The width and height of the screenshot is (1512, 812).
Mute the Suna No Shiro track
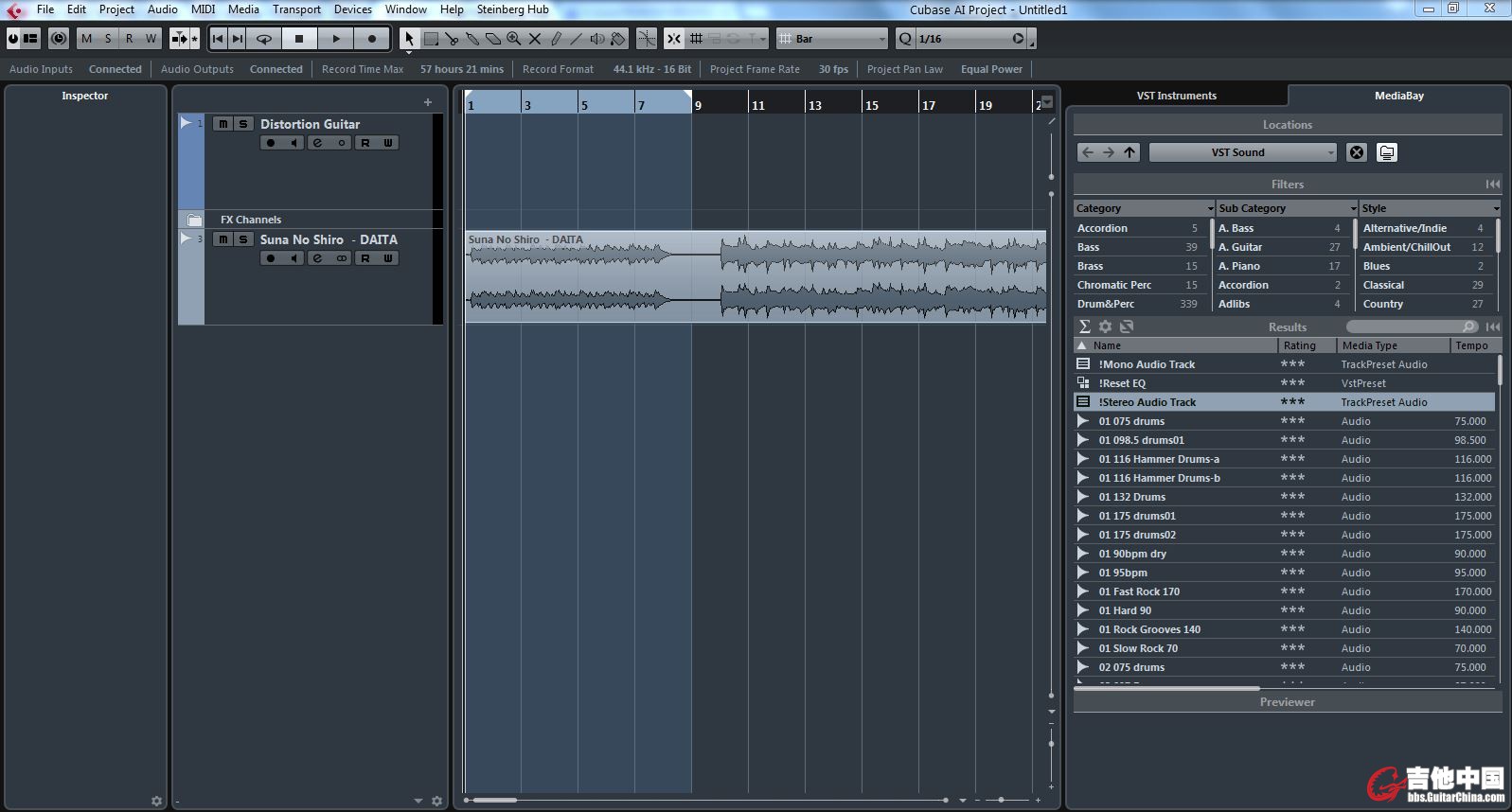222,239
